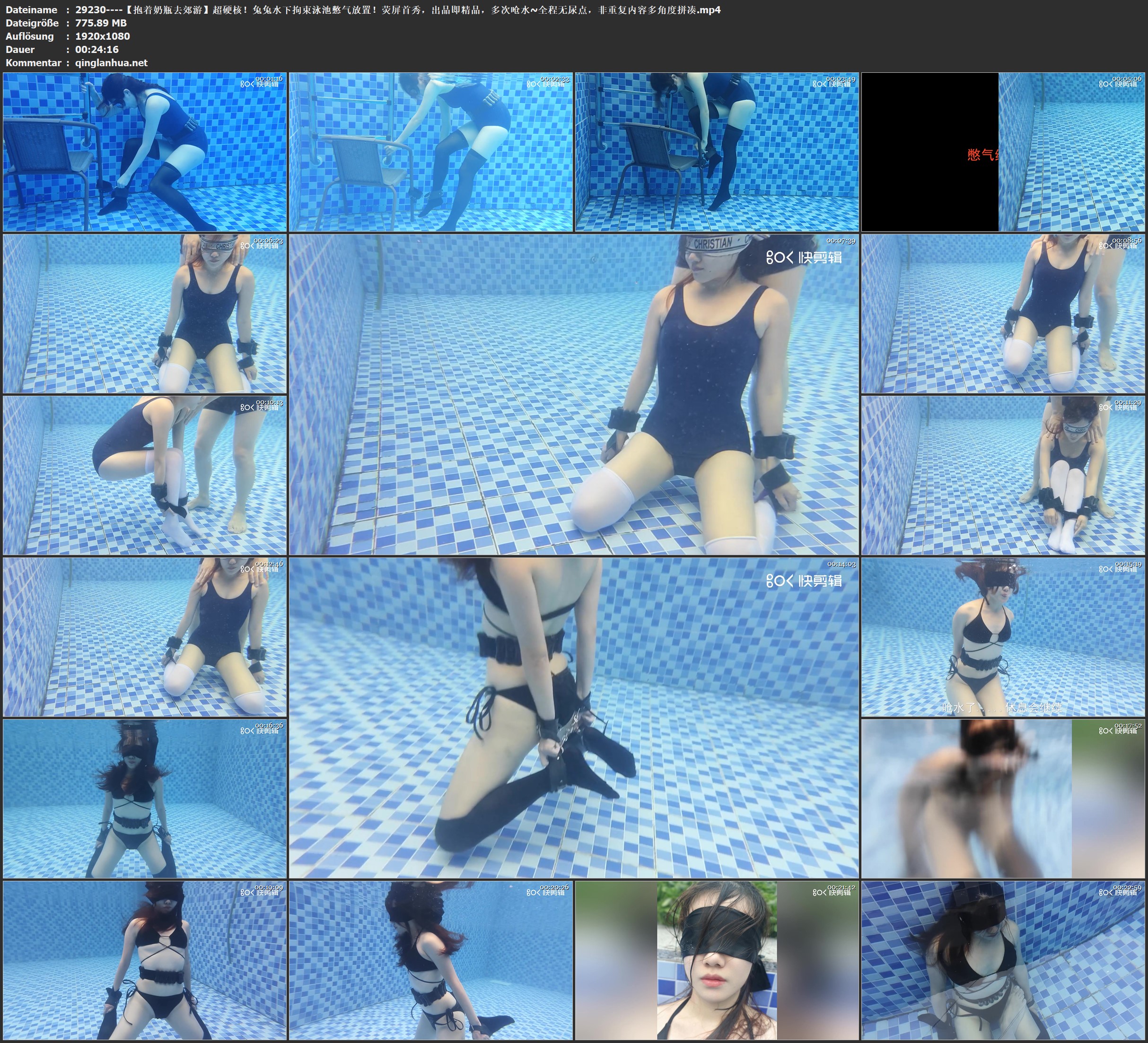Click the Dateiname file name text

point(397,9)
